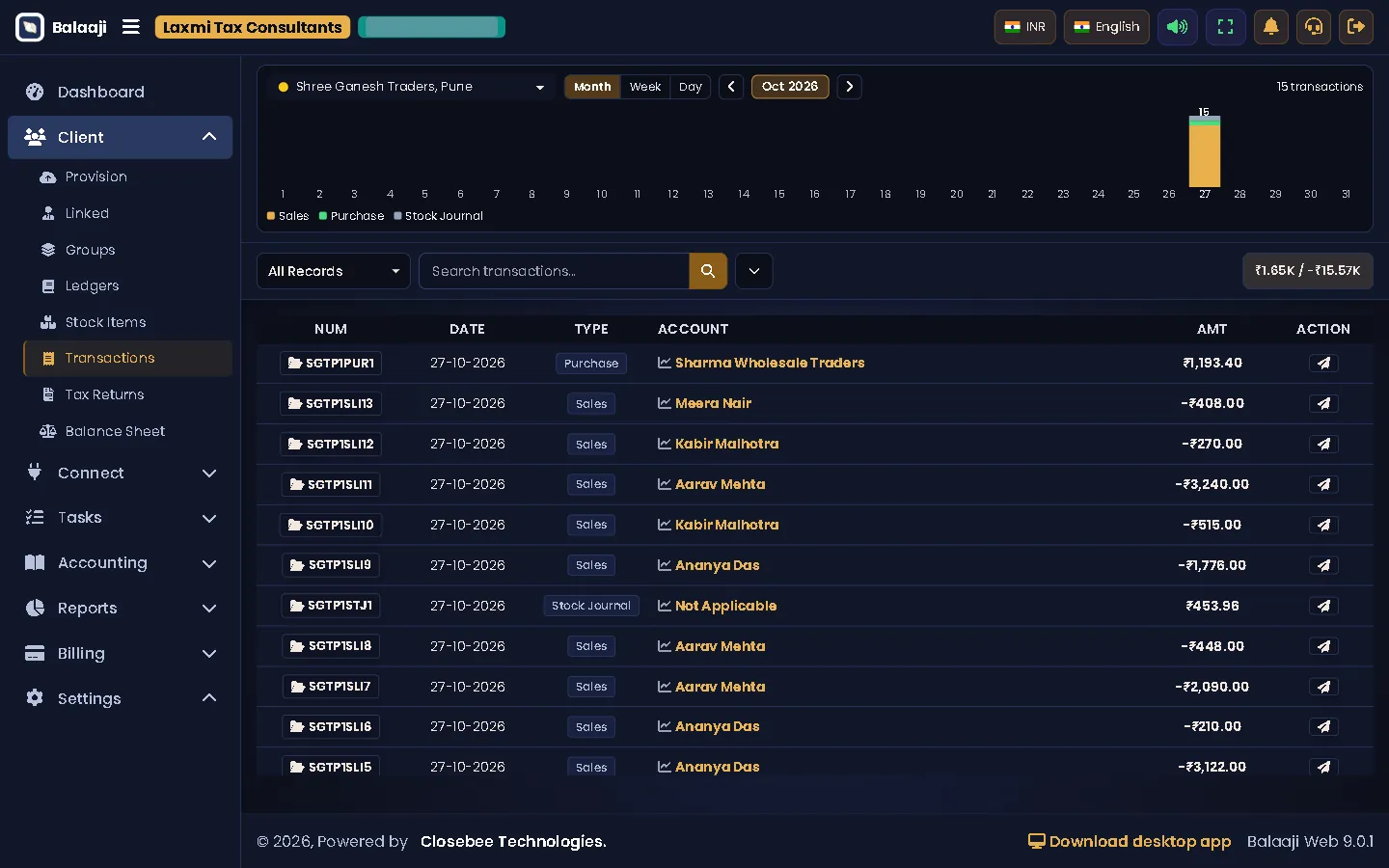Open the Tax Returns submenu item
1389x868 pixels.
click(x=127, y=394)
